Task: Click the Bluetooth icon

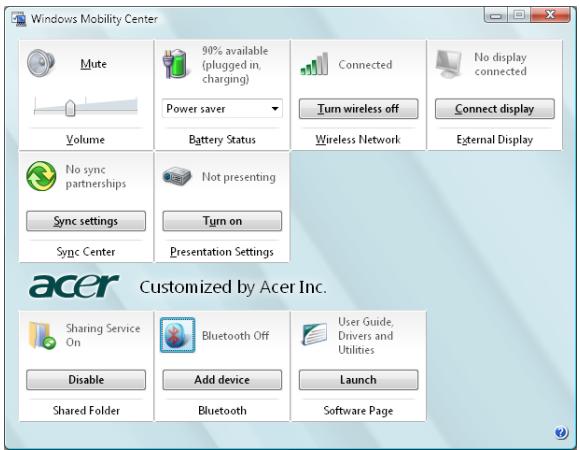Action: tap(178, 335)
